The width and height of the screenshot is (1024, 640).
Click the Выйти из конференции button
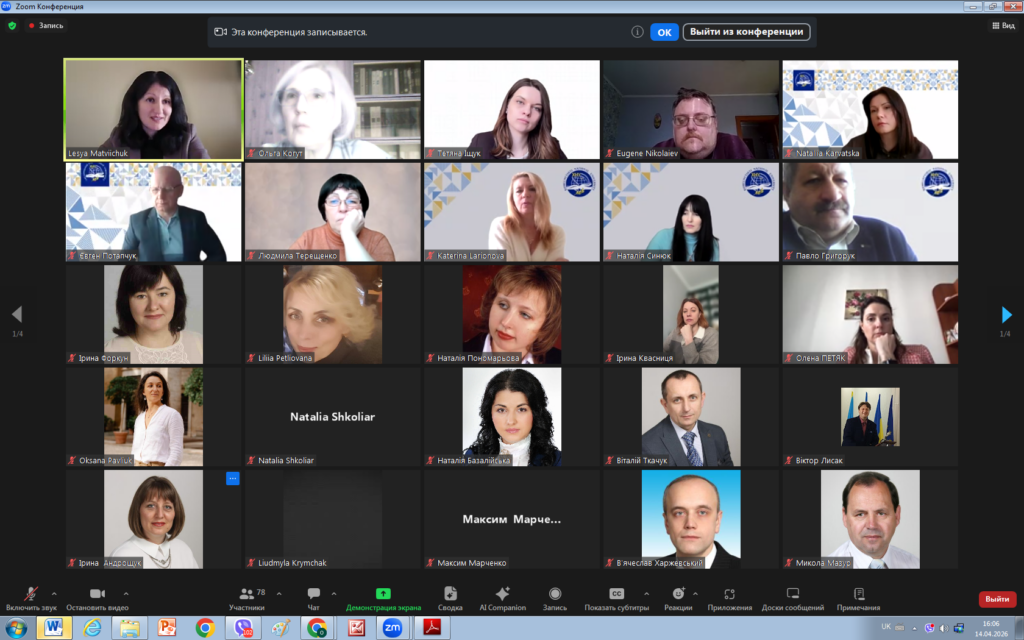point(746,32)
